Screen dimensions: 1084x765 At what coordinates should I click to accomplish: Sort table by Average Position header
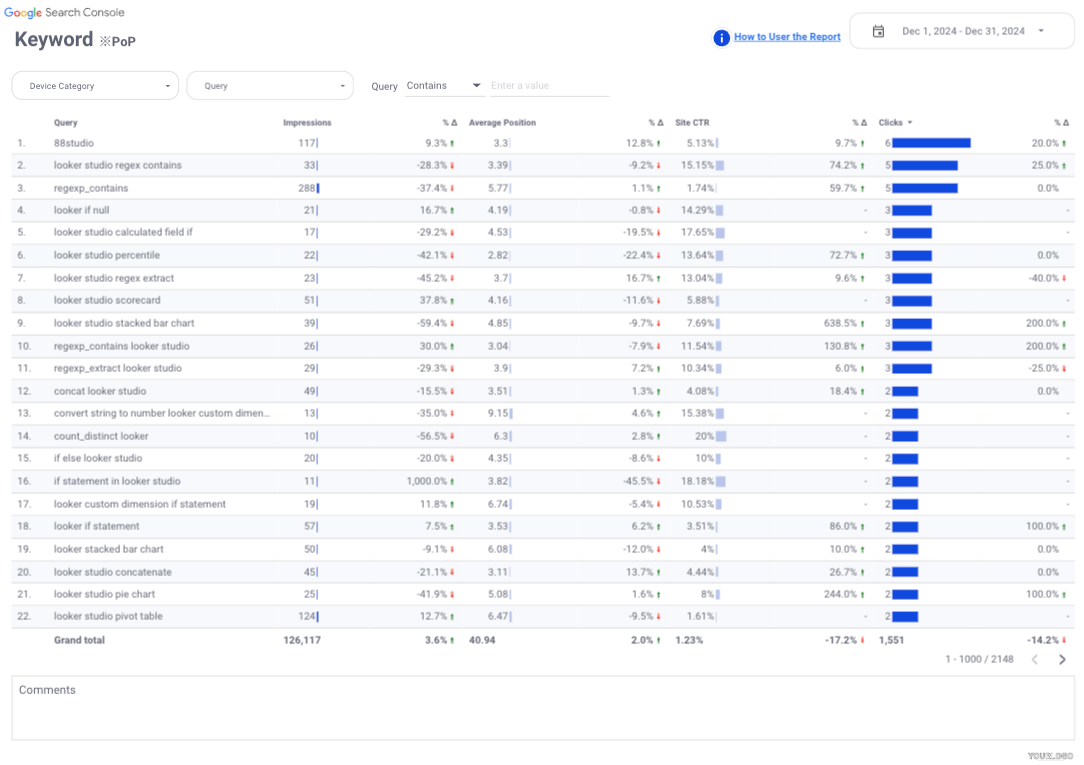coord(502,123)
